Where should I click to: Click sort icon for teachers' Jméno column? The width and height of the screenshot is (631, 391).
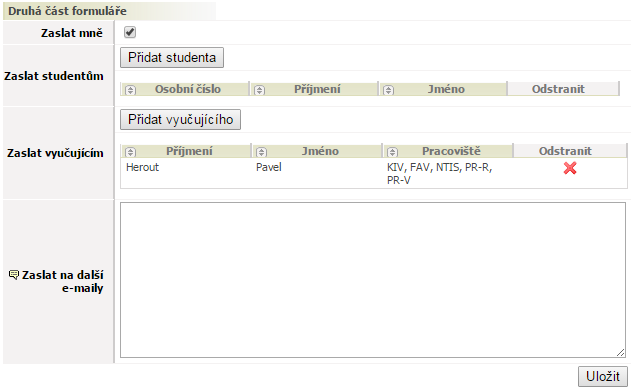point(262,152)
